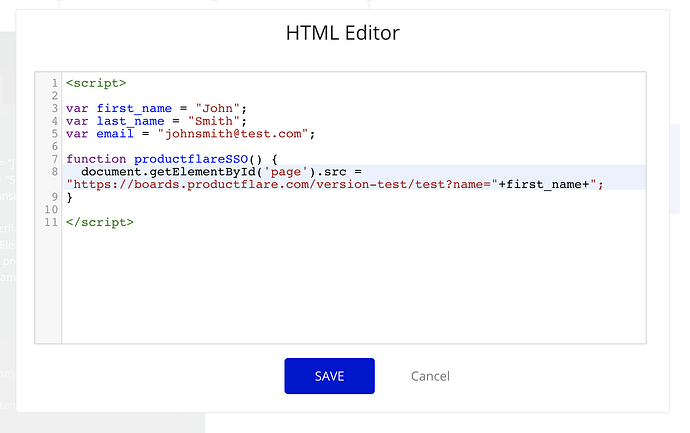The image size is (690, 433).
Task: Click the closing brace on line 9
Action: coord(70,197)
